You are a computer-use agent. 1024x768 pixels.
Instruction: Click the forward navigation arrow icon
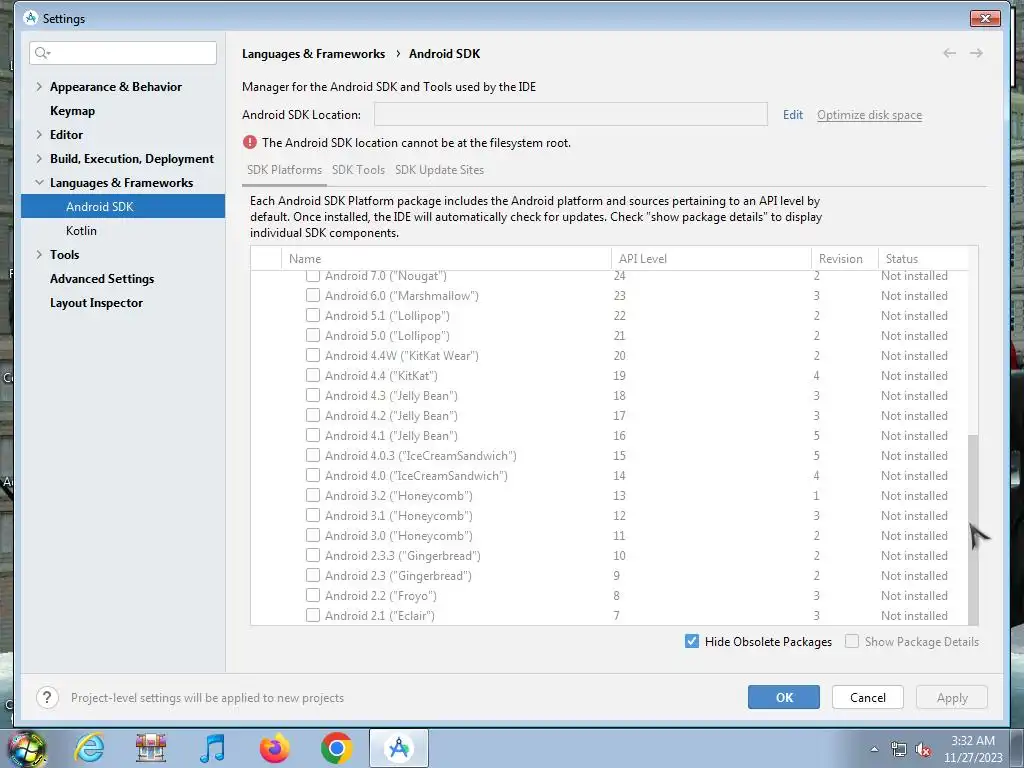tap(976, 53)
